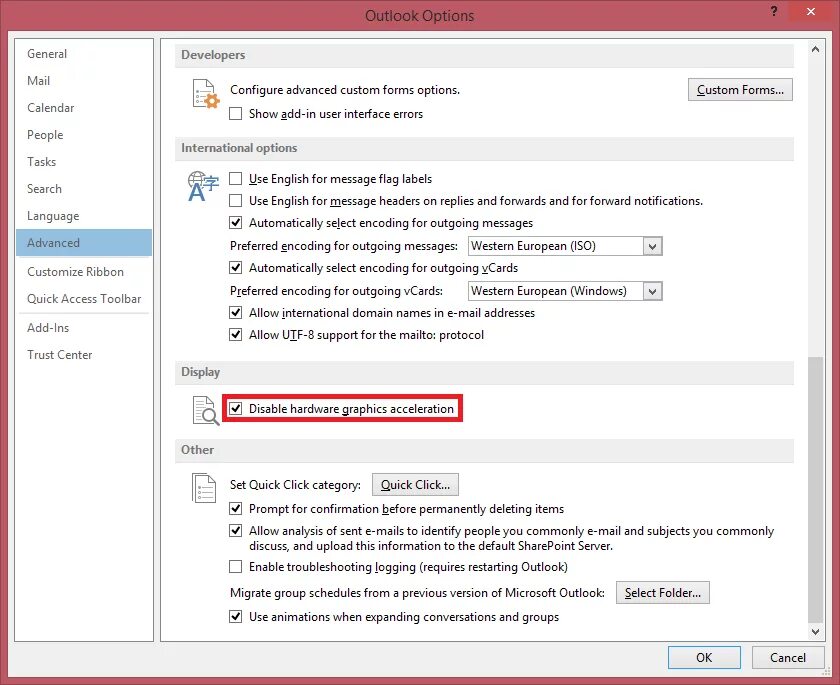Click the scrollbar up arrow
Viewport: 840px width, 685px height.
click(815, 49)
